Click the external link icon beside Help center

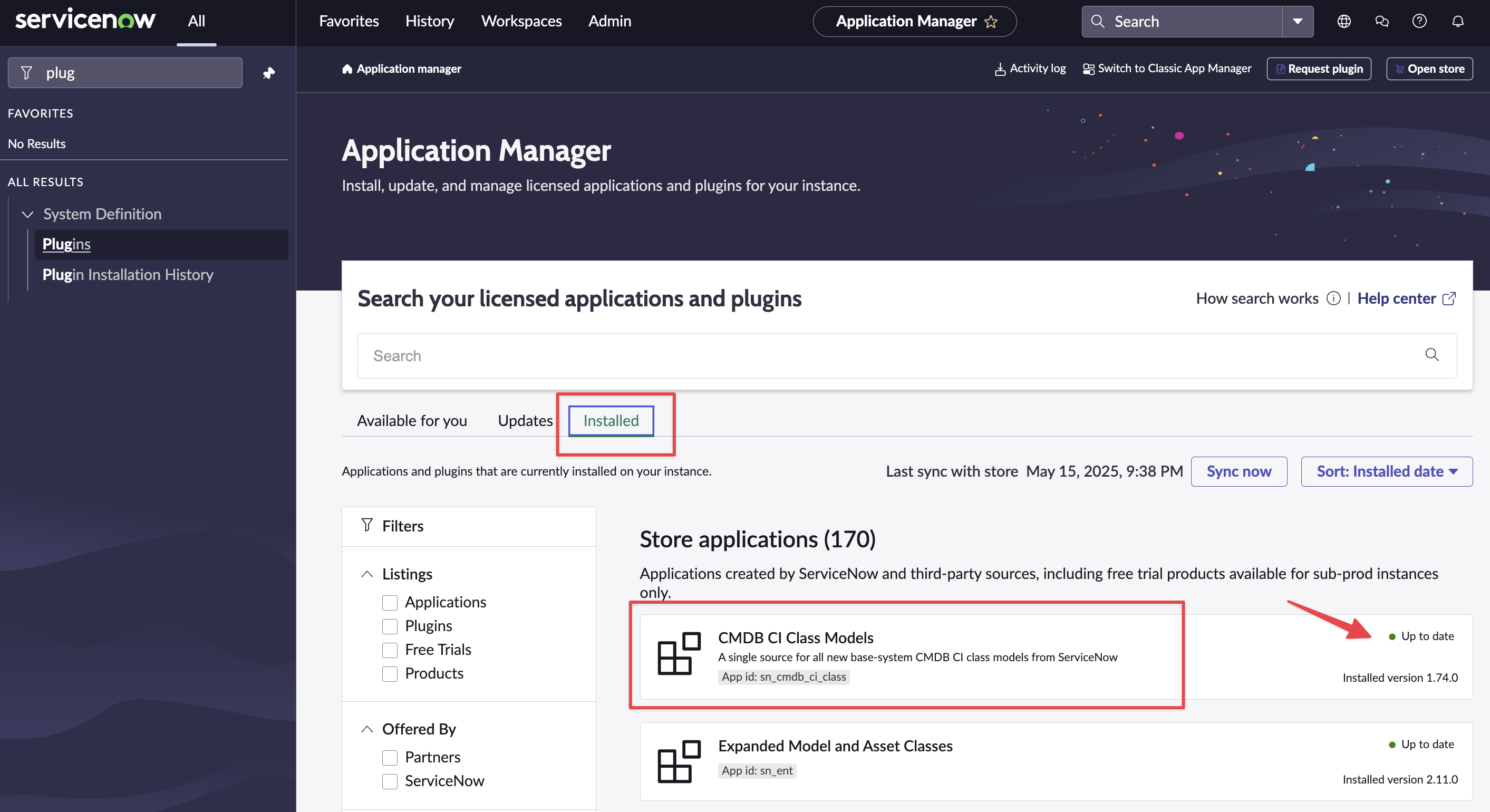tap(1449, 298)
